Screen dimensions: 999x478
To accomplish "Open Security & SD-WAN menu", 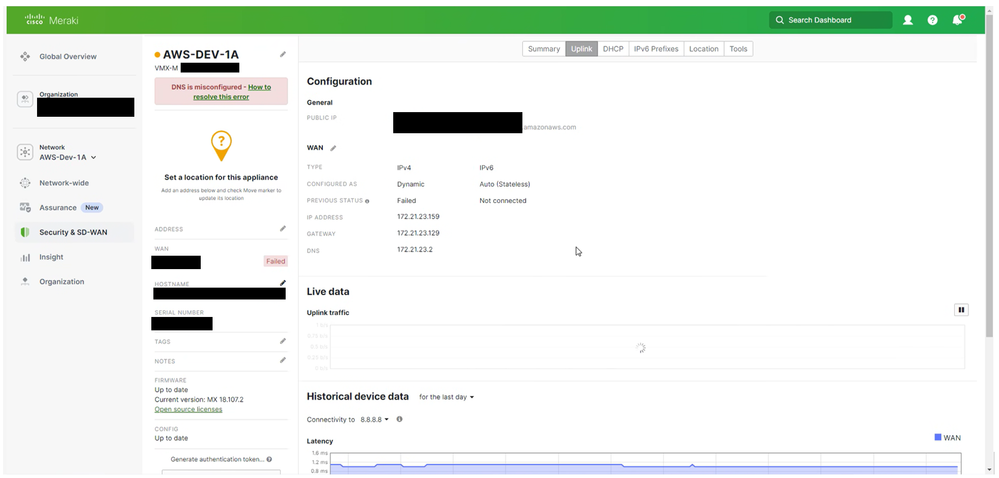I will coord(73,233).
